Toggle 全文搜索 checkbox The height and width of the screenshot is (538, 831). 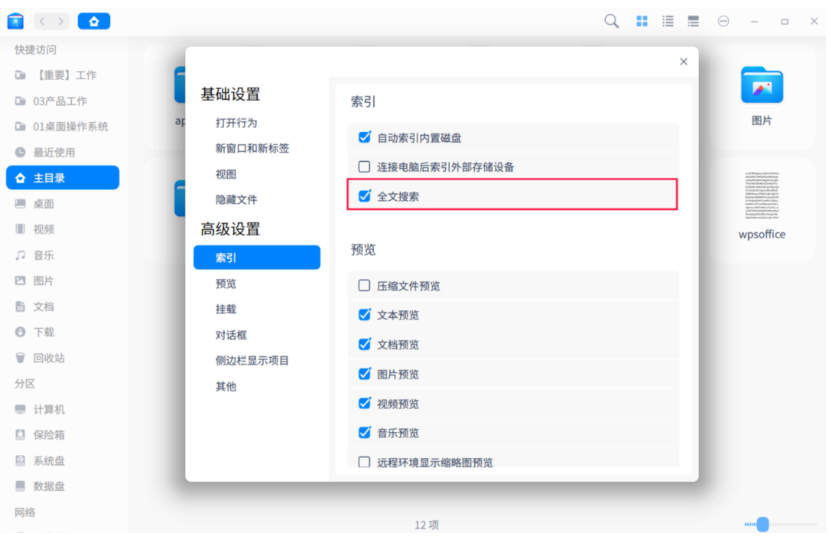364,196
